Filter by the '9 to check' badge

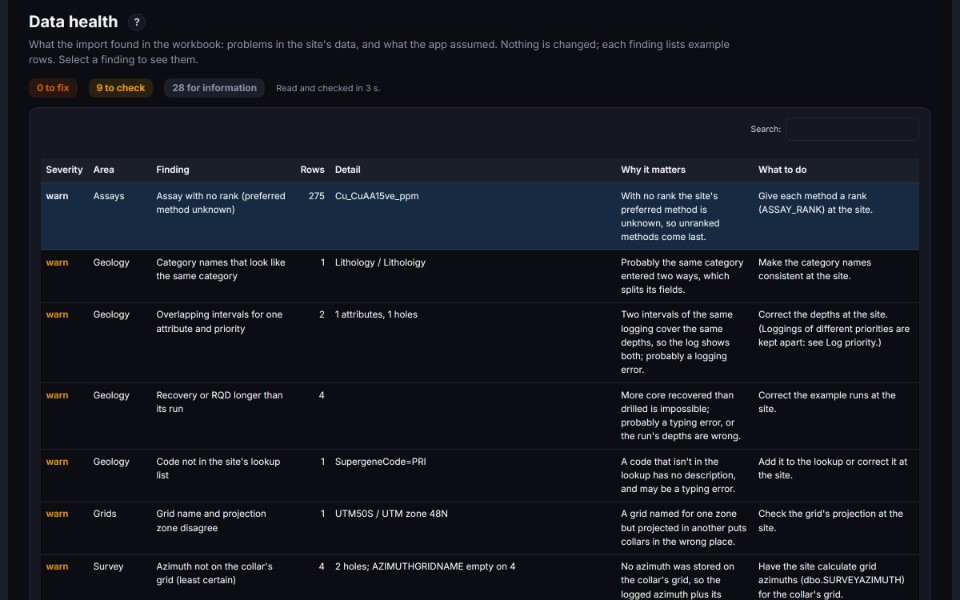(121, 88)
